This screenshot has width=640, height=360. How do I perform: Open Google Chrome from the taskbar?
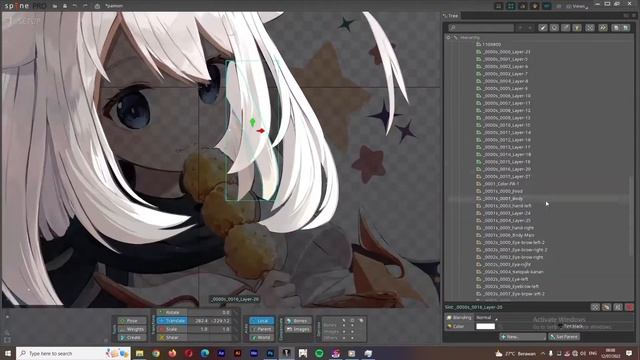(156, 353)
